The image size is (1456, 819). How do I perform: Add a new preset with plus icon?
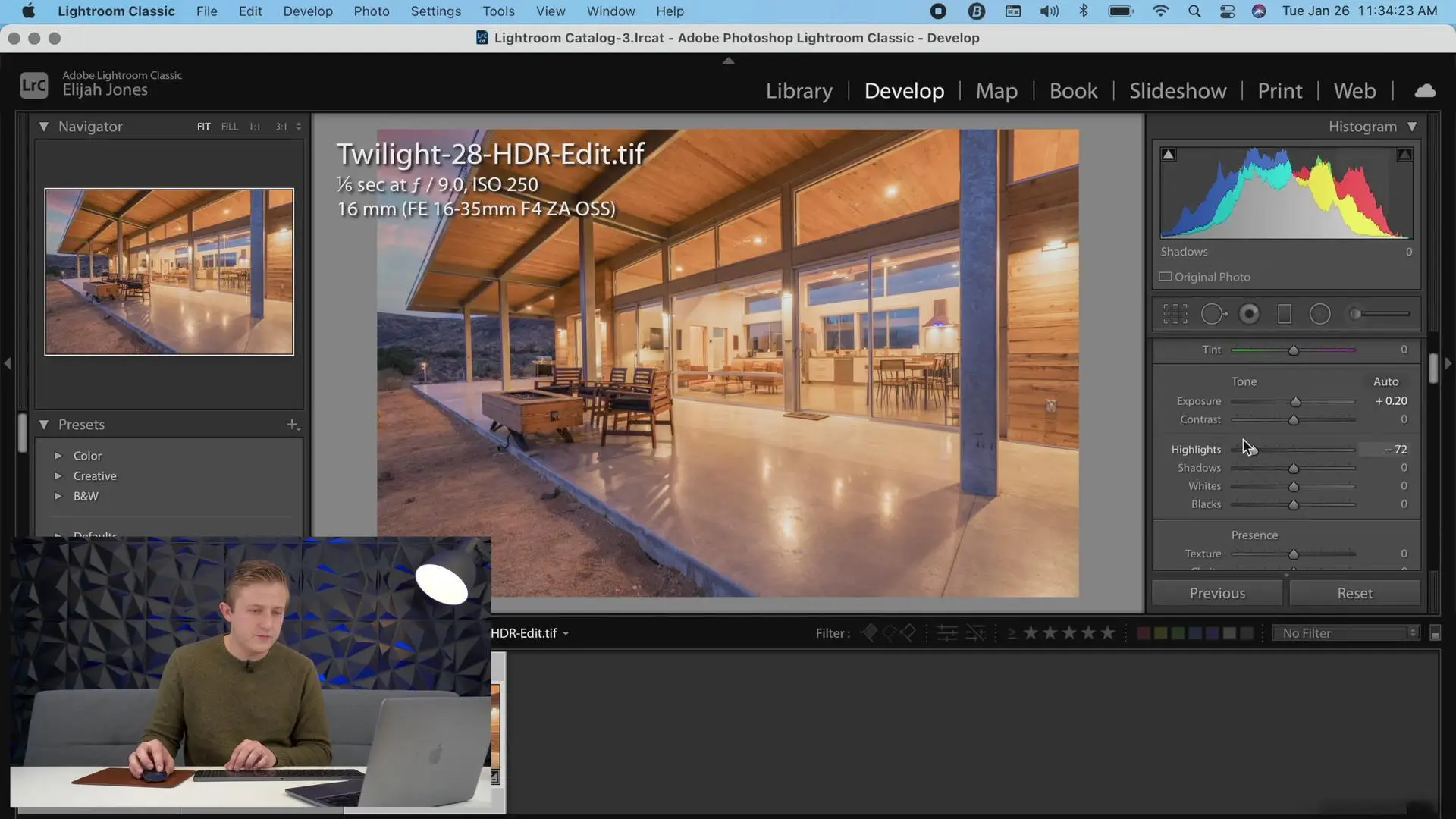(x=293, y=425)
